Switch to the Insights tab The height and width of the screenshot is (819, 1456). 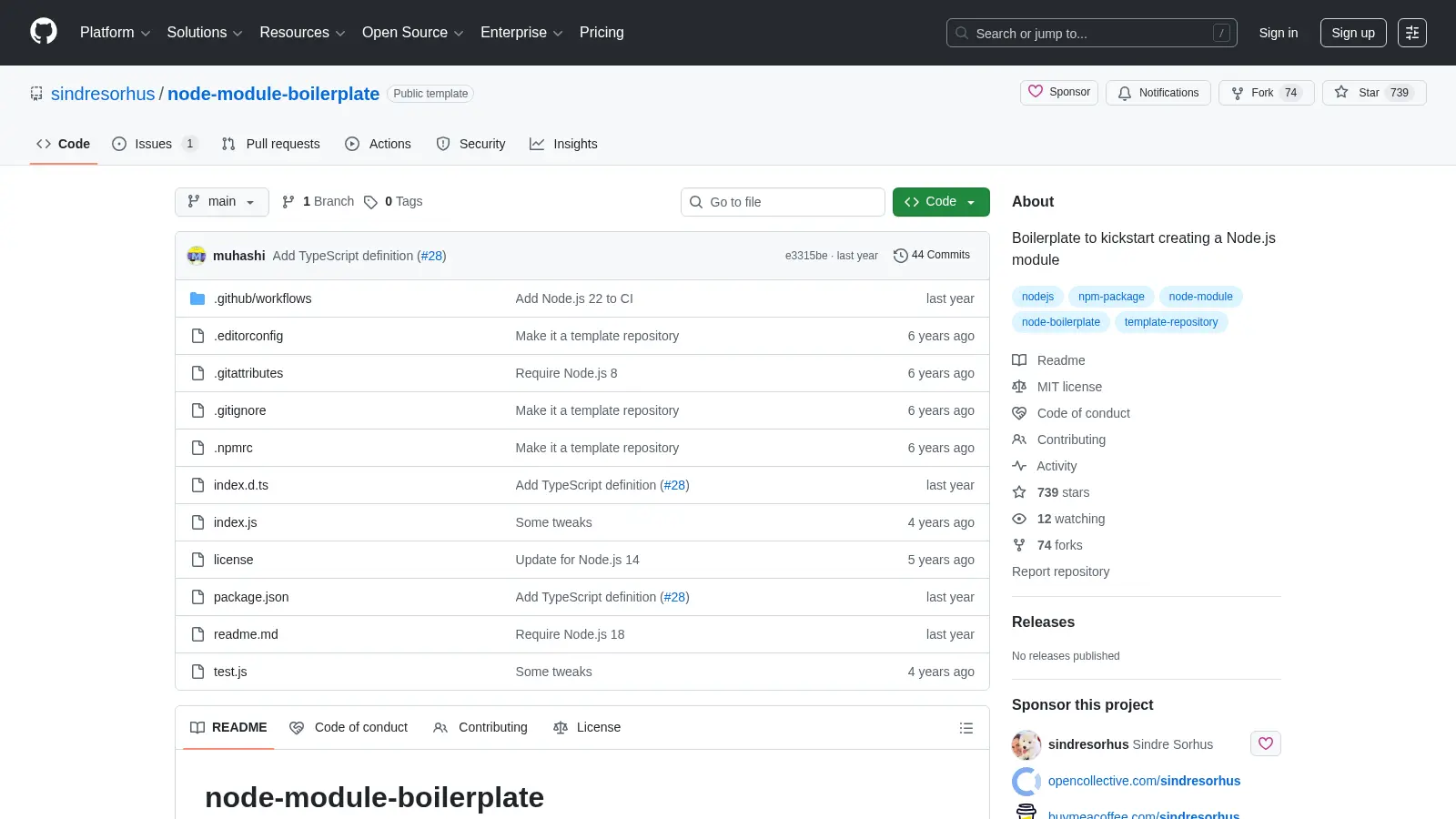pos(564,144)
